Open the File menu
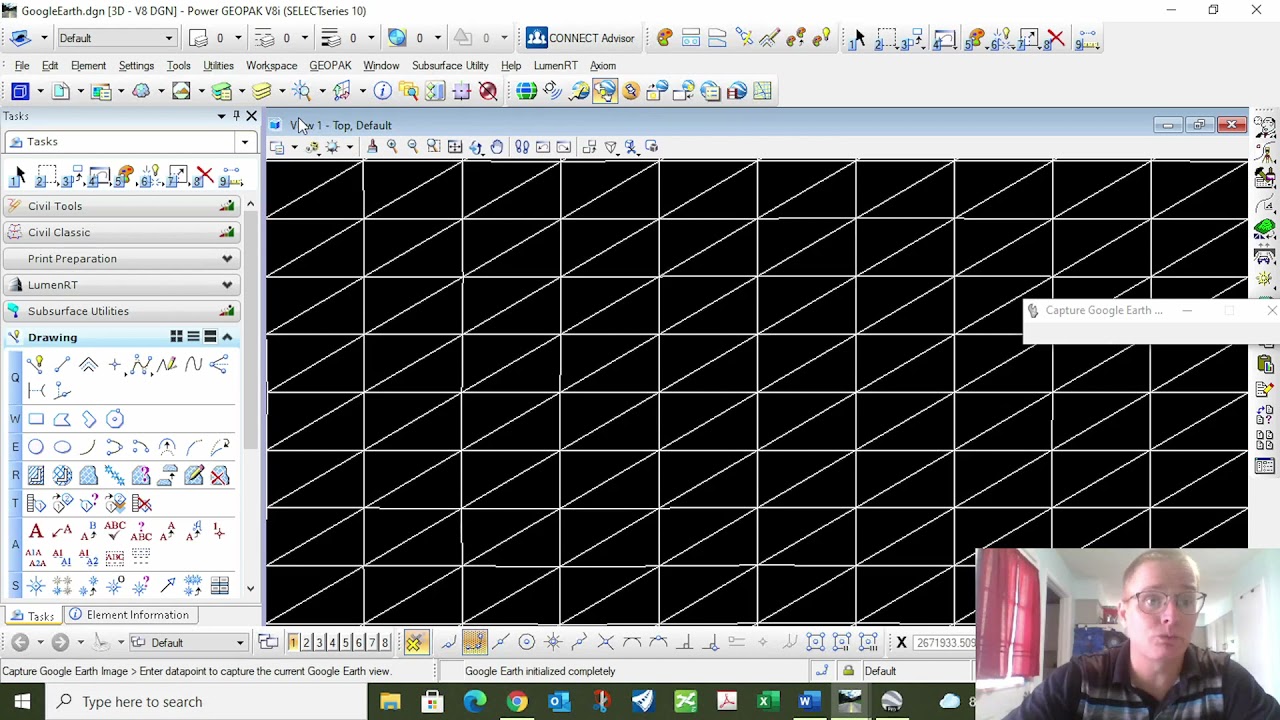Viewport: 1280px width, 720px height. (x=21, y=66)
